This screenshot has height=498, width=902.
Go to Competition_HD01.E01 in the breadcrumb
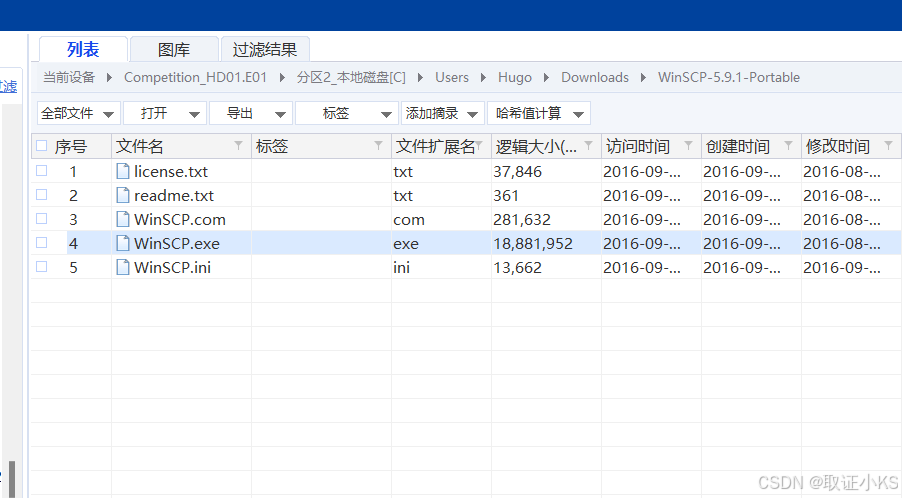click(196, 78)
